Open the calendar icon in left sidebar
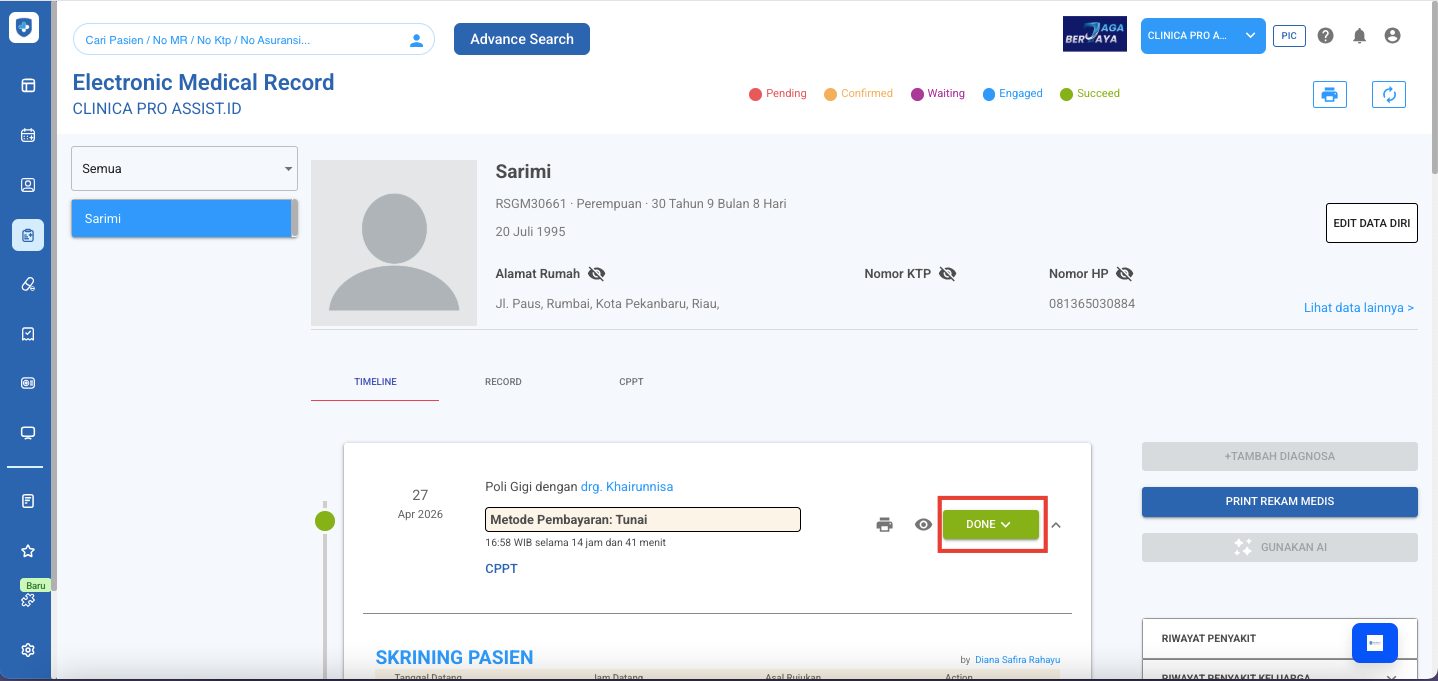 pyautogui.click(x=28, y=135)
